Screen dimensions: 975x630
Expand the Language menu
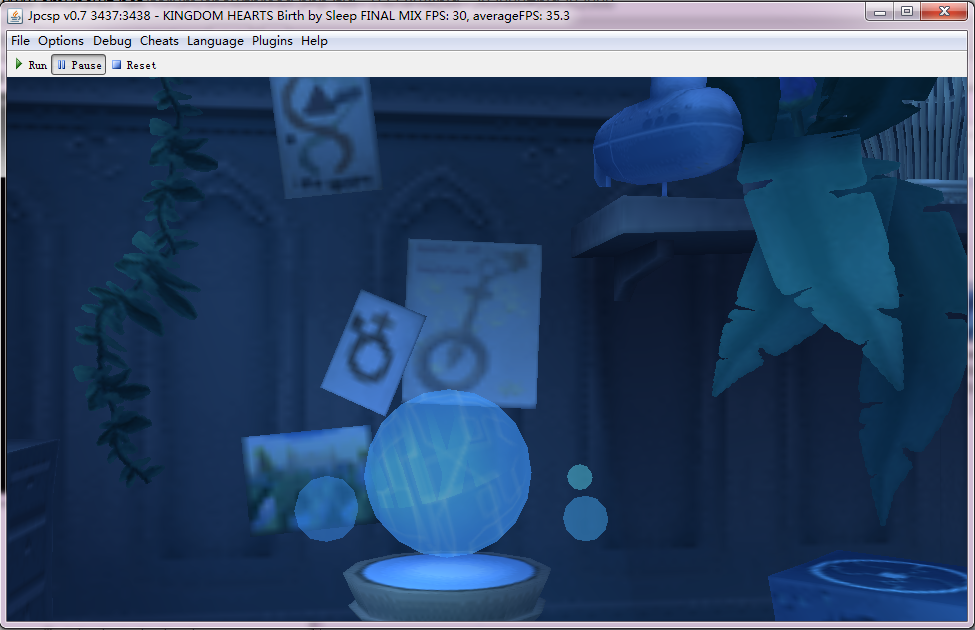(215, 41)
